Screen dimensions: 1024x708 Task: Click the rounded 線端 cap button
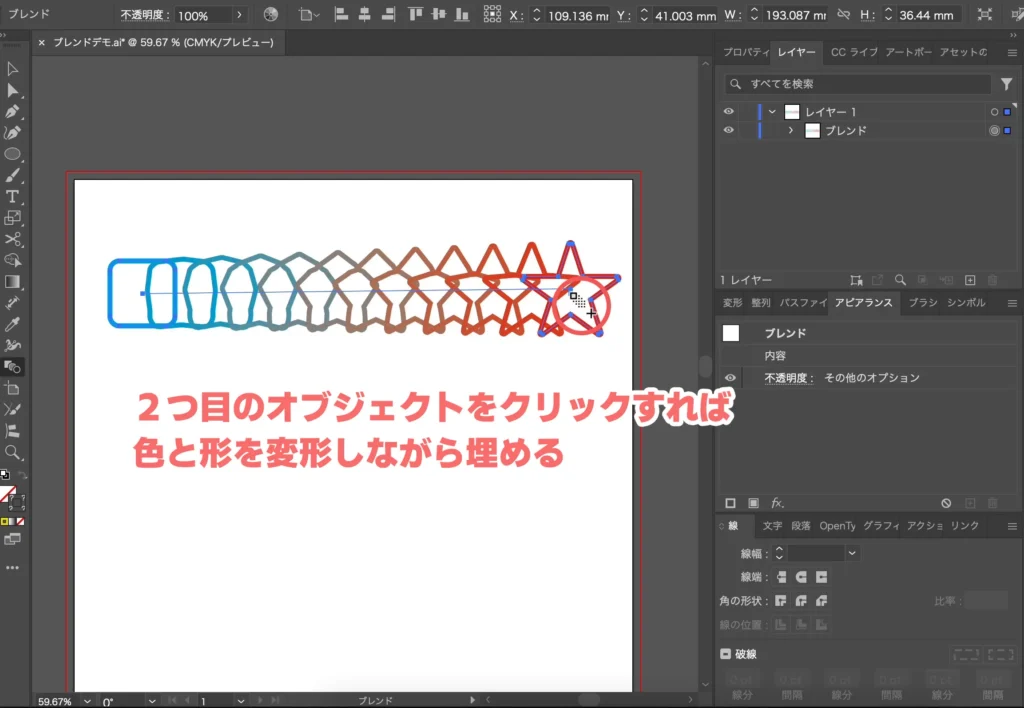[803, 578]
